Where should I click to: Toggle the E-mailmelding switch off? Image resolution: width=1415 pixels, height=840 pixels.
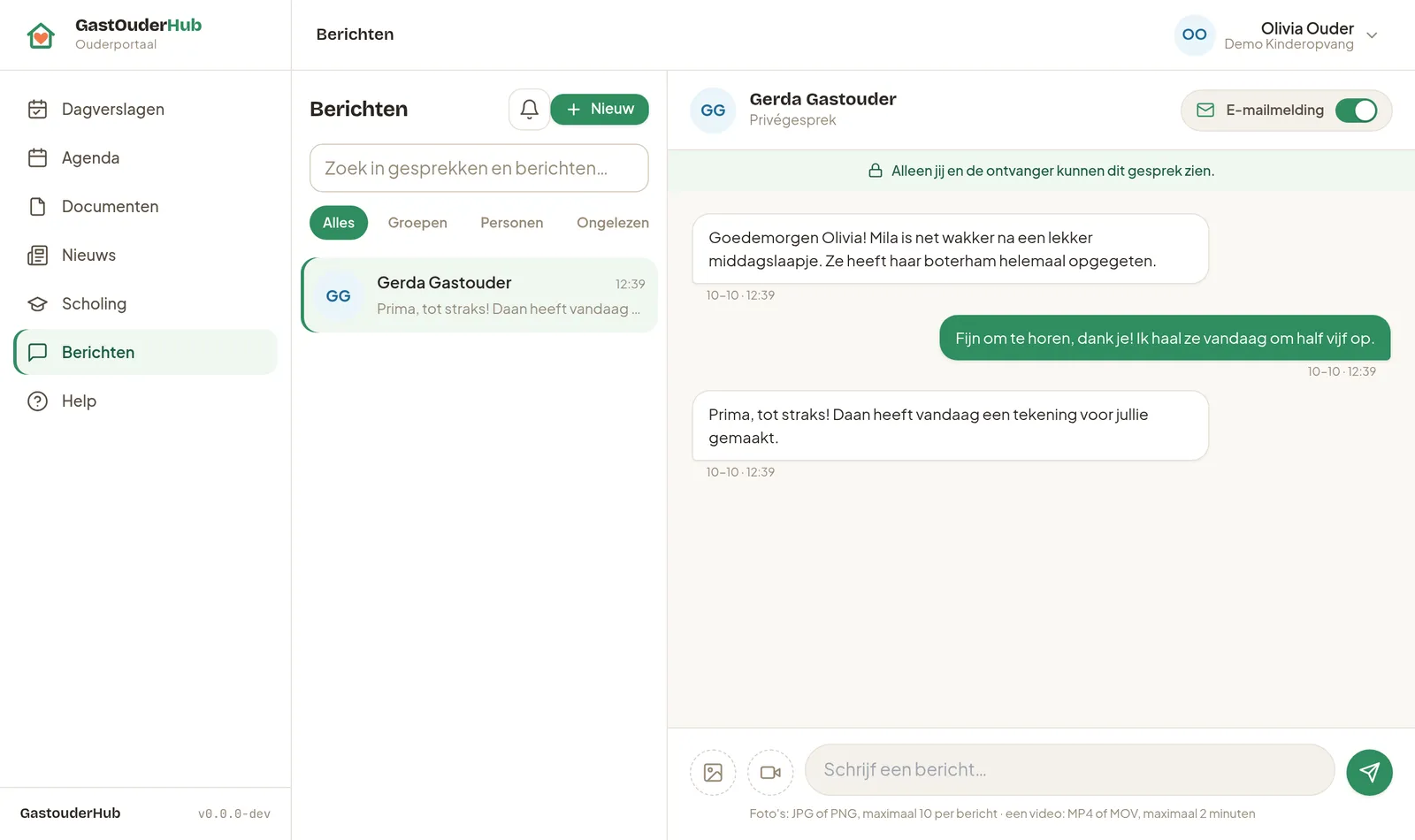(1357, 110)
